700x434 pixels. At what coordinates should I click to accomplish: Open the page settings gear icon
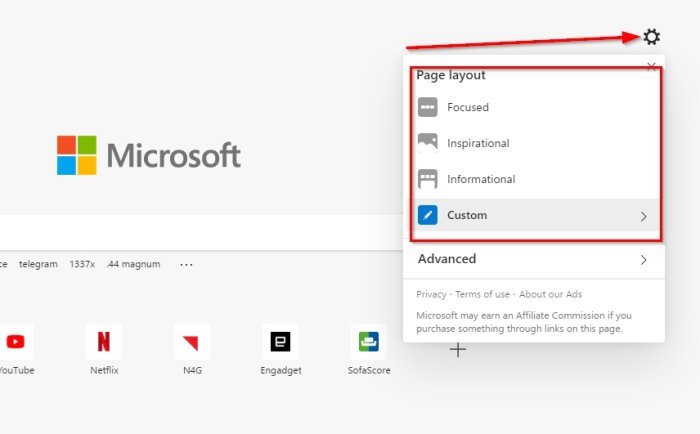pos(652,37)
